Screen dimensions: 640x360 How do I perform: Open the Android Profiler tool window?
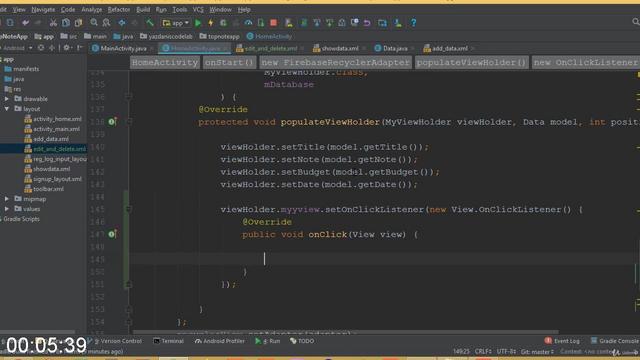220,341
